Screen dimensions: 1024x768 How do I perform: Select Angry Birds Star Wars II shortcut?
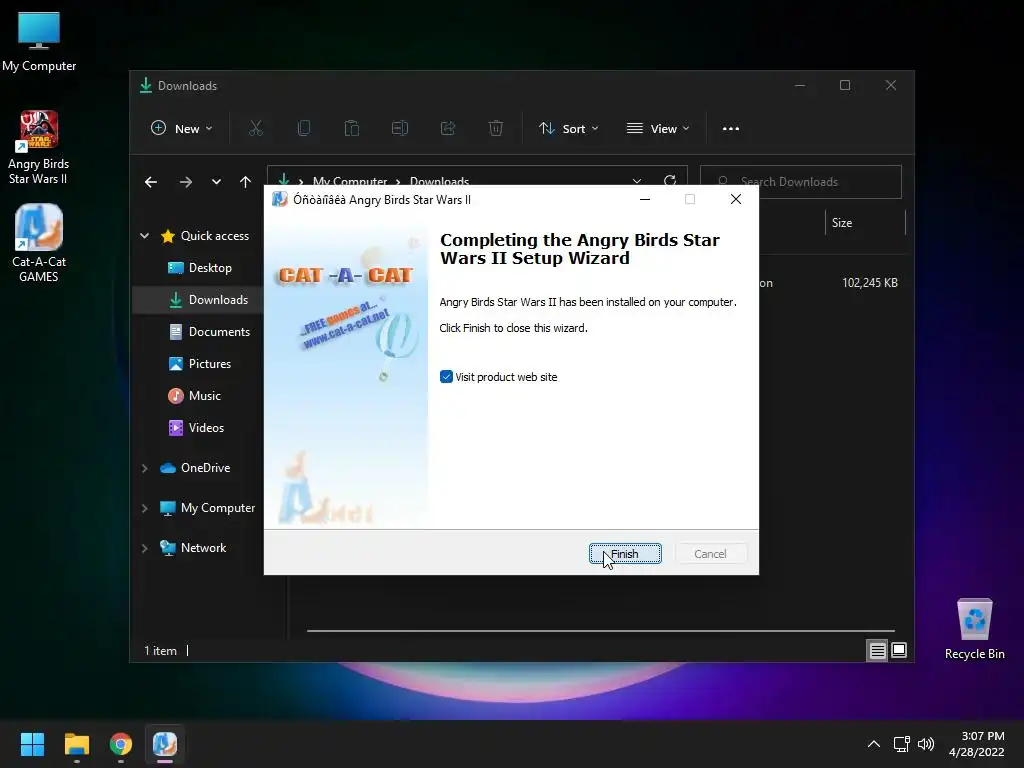click(x=39, y=148)
